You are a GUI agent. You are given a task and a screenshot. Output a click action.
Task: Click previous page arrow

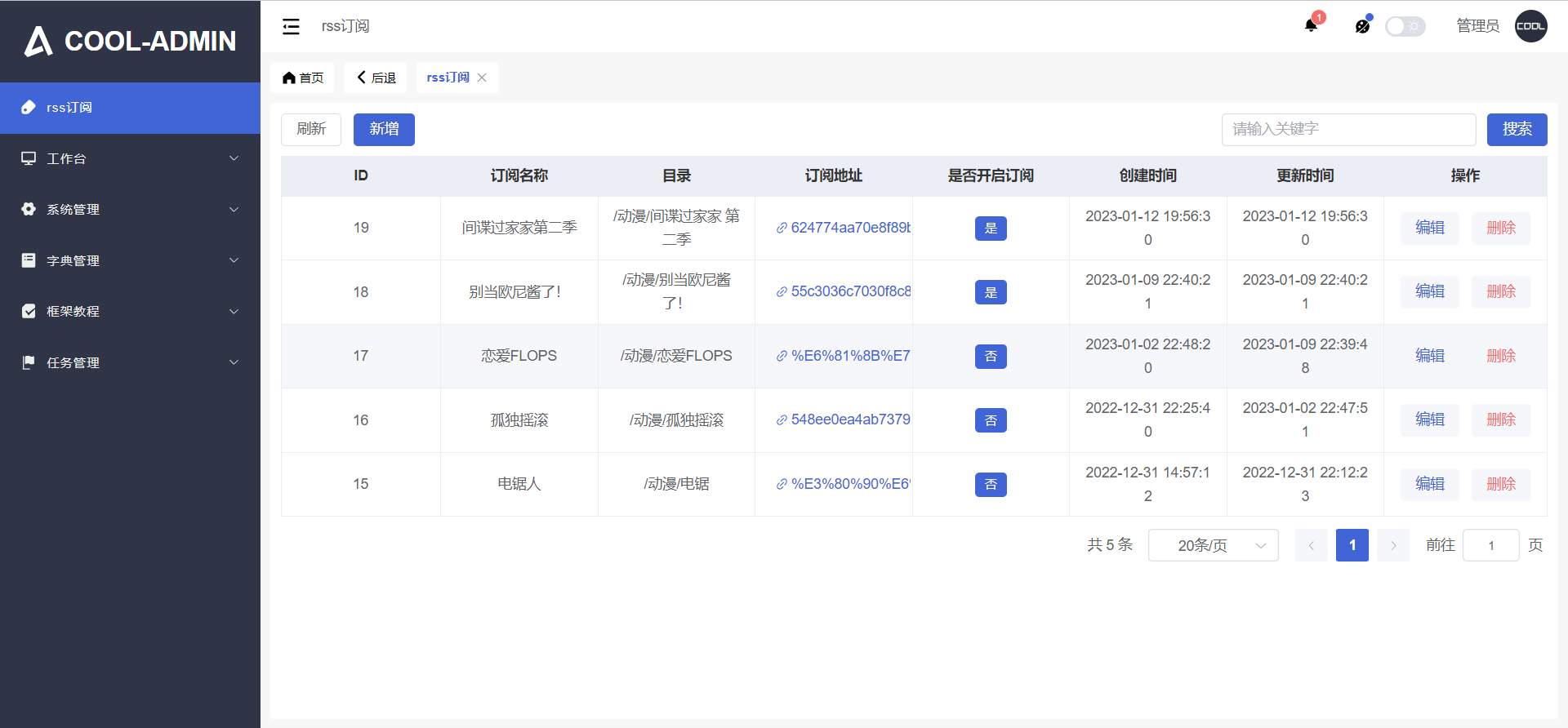pyautogui.click(x=1311, y=545)
